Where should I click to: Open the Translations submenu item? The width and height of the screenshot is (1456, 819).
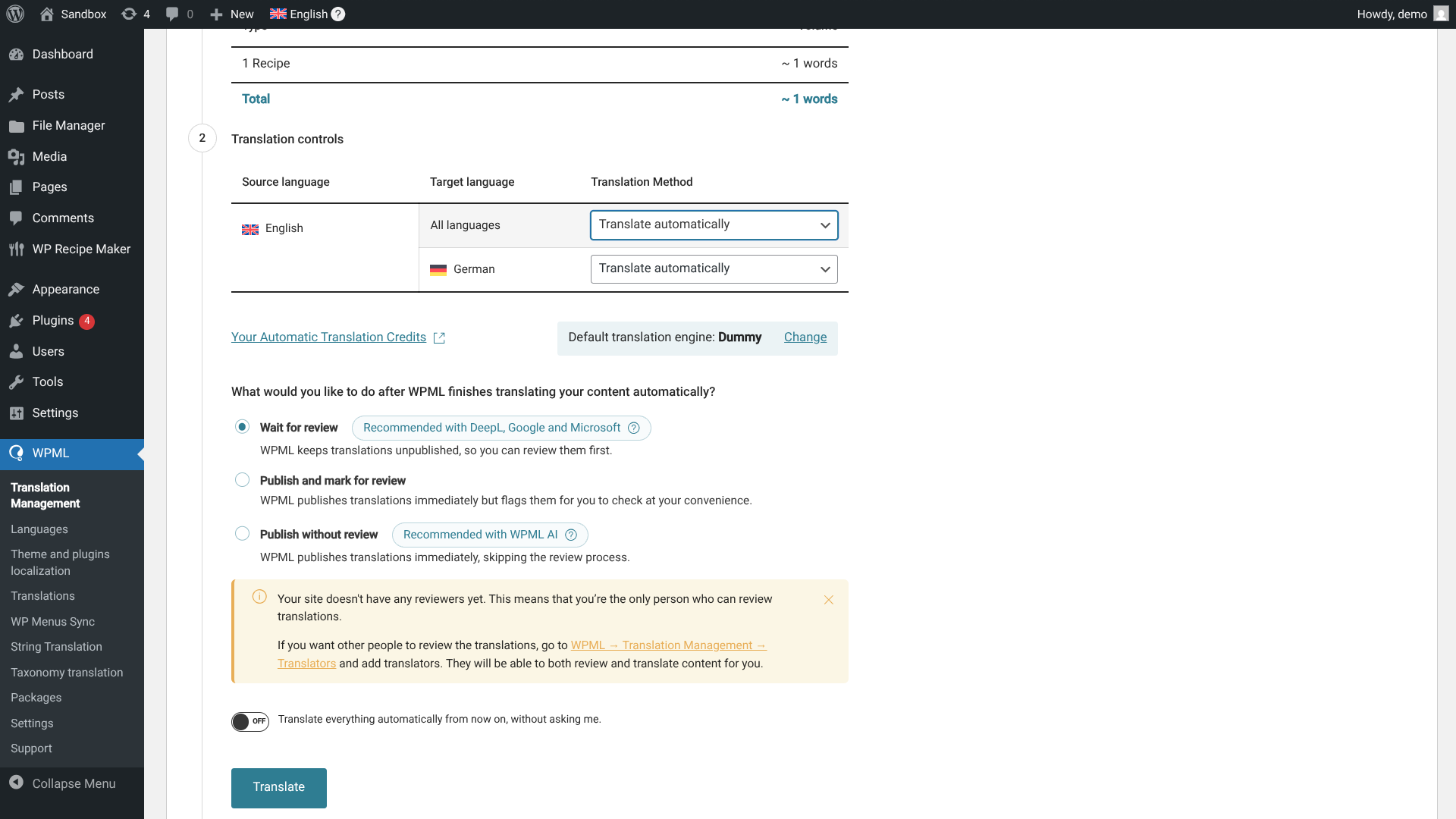point(42,596)
